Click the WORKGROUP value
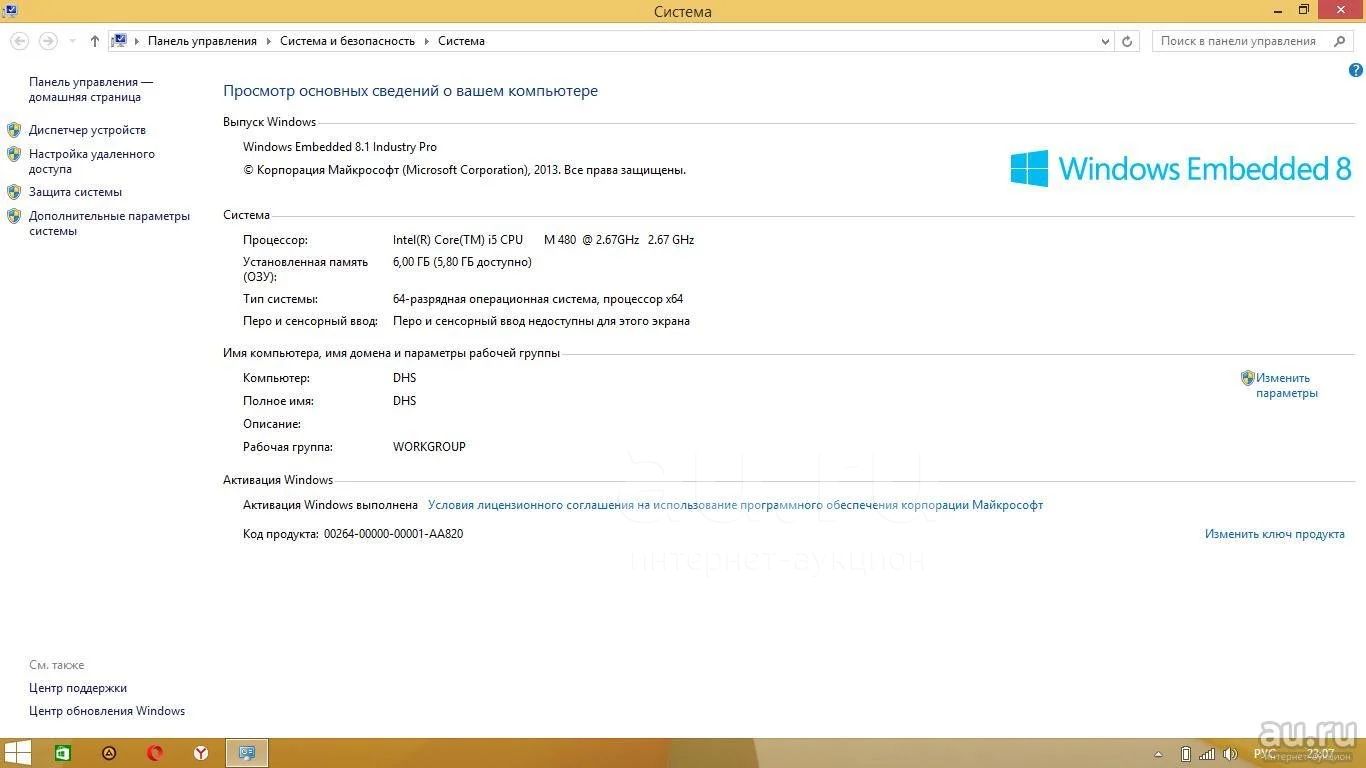Image resolution: width=1366 pixels, height=768 pixels. 429,447
